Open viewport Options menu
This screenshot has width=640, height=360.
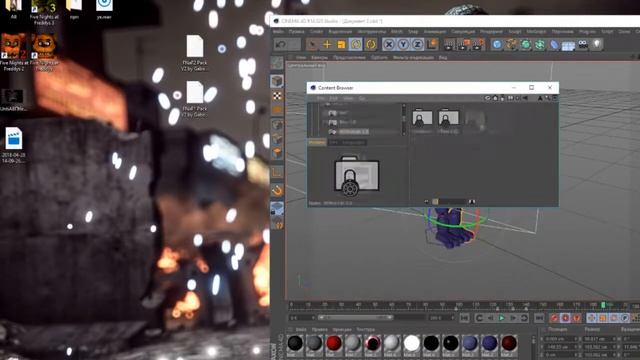(x=379, y=58)
